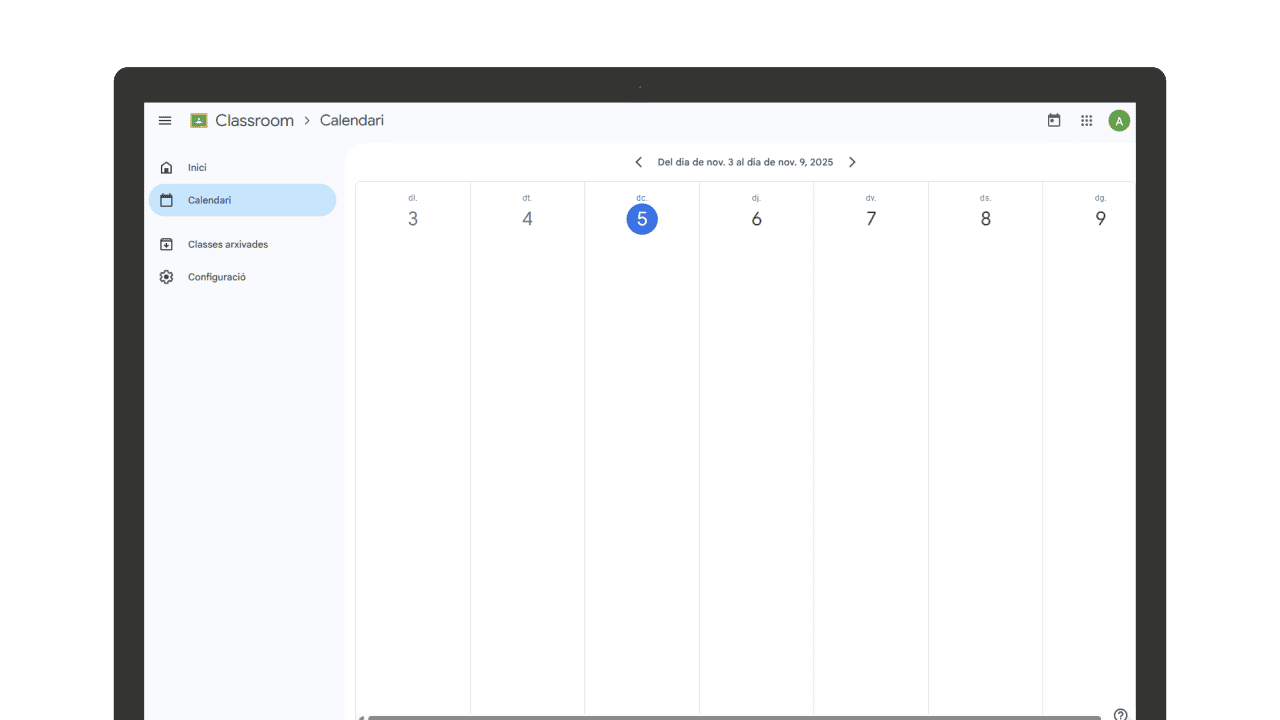
Task: Click the Configuració gear icon
Action: [x=166, y=277]
